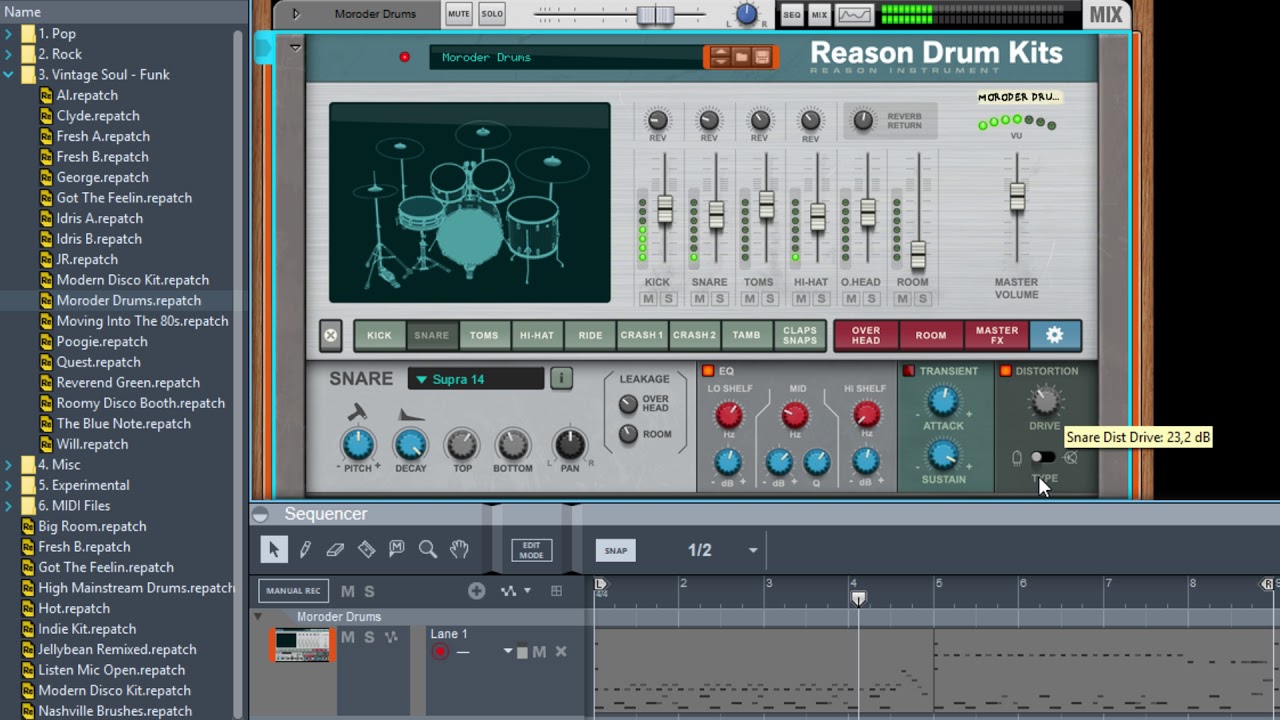Select the Razor tool in Sequencer toolbar
Viewport: 1280px width, 720px height.
pos(366,549)
